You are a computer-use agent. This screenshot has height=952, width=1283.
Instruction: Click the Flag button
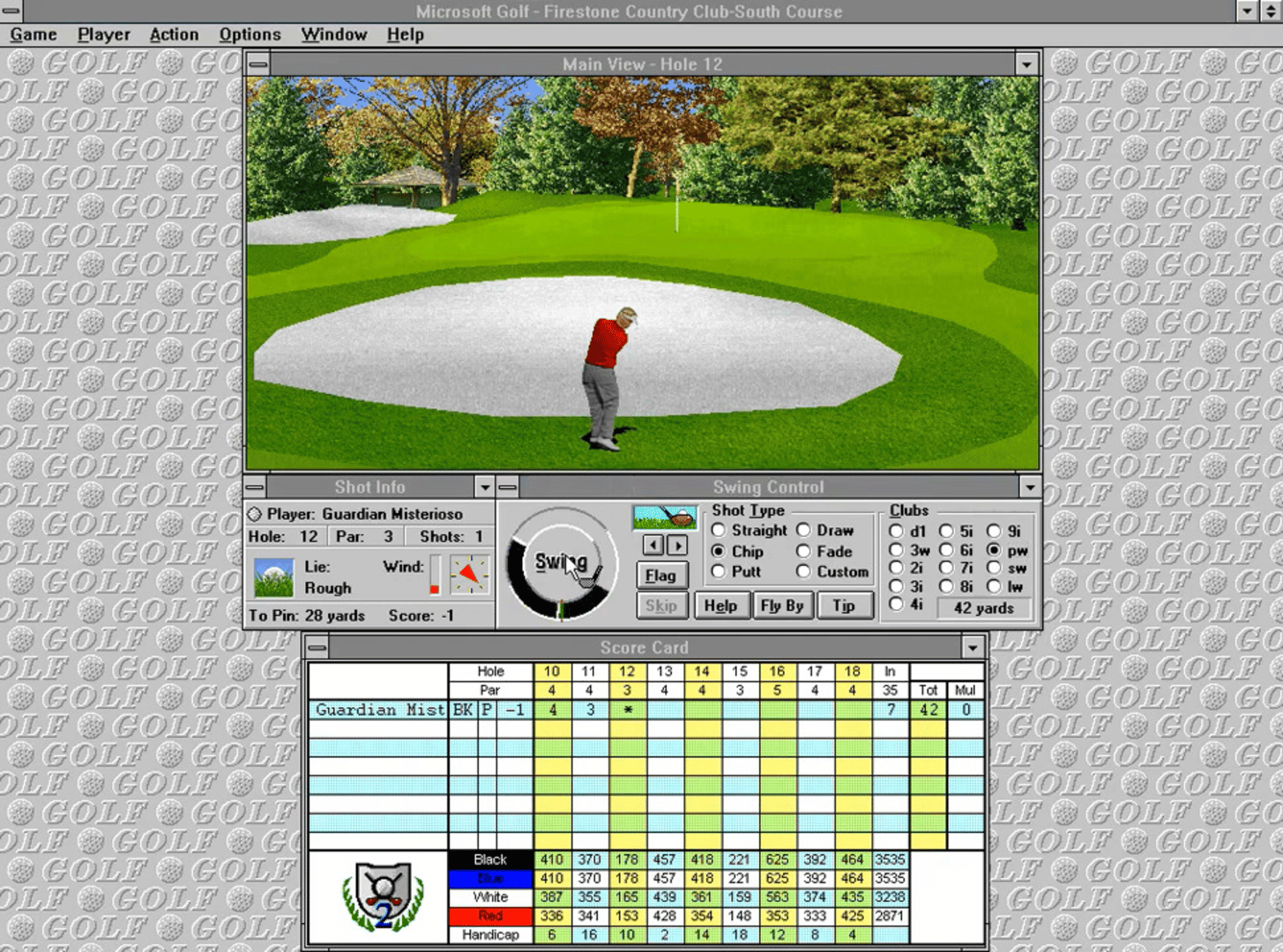(x=661, y=576)
